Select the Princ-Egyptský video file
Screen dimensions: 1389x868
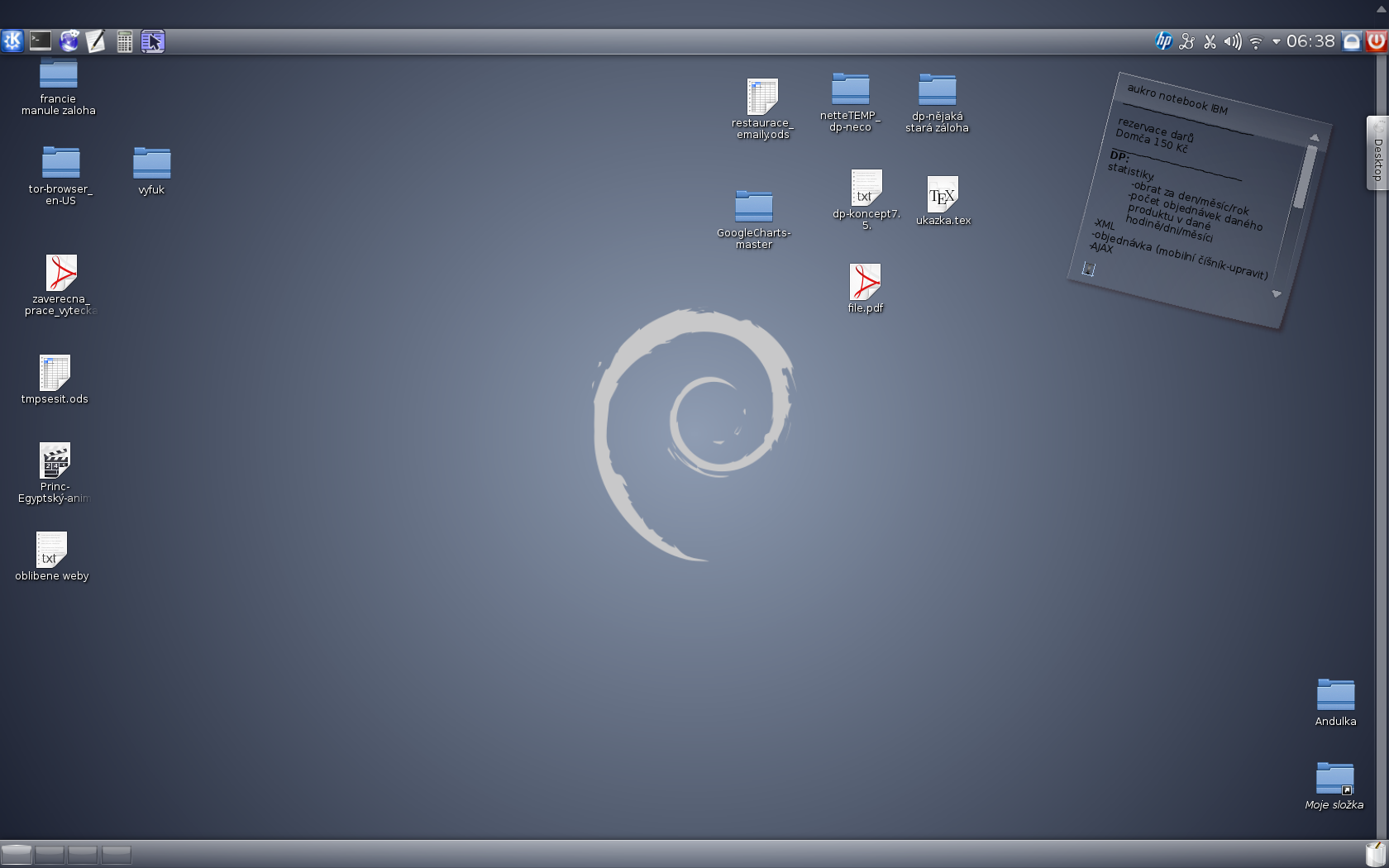pyautogui.click(x=55, y=473)
